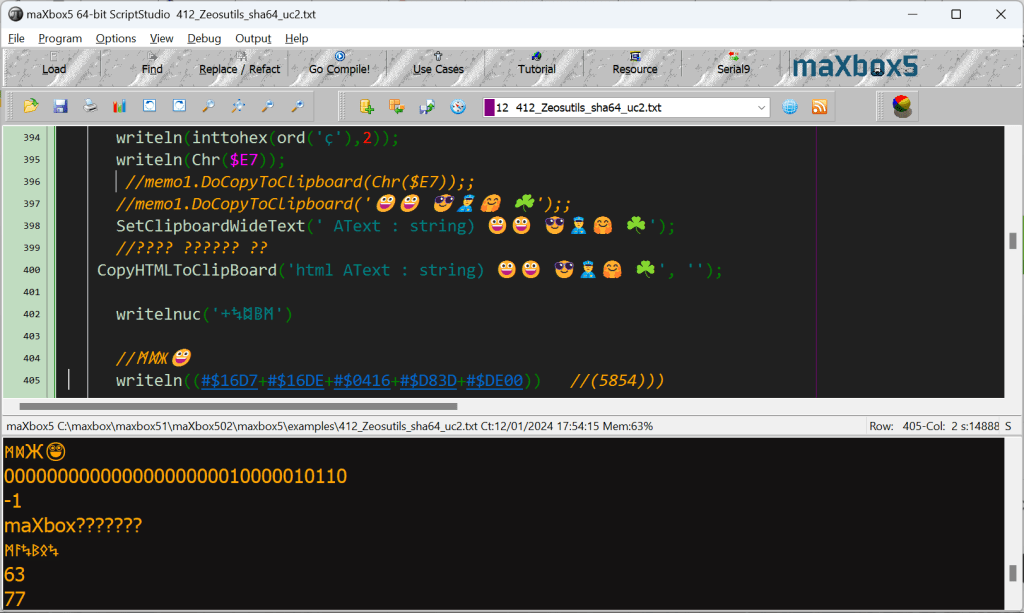Screen dimensions: 1024x613
Task: Click the open folder icon in toolbar
Action: tap(31, 107)
